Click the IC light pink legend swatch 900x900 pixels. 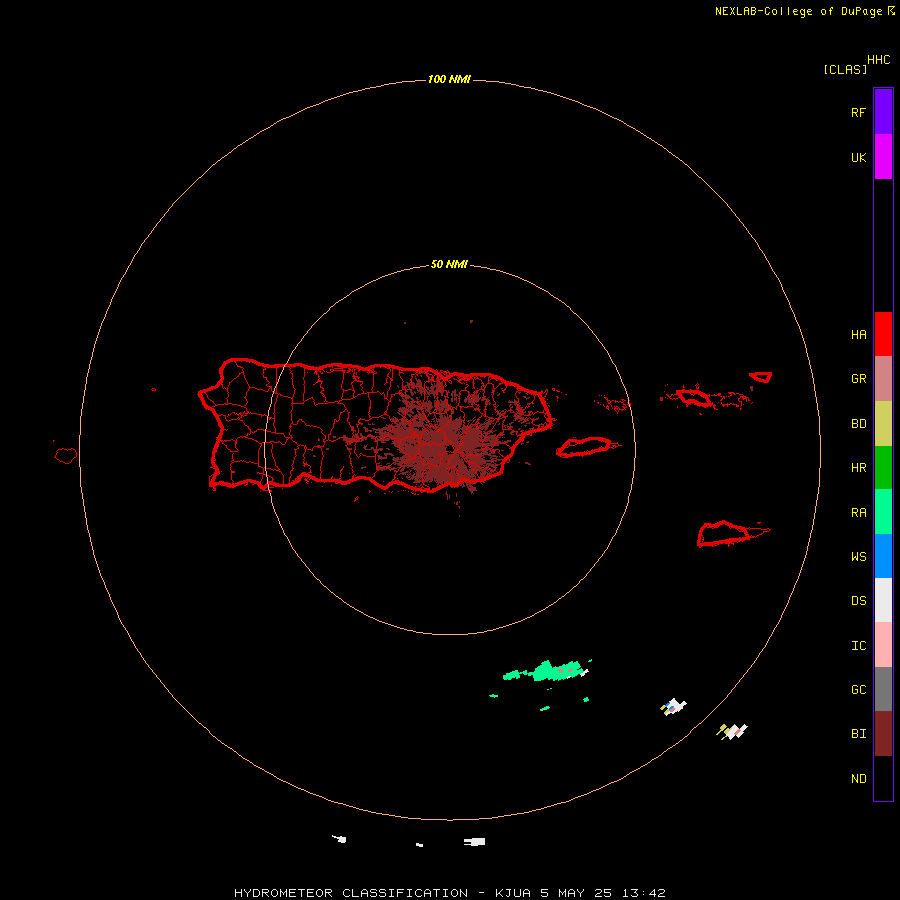tap(883, 645)
